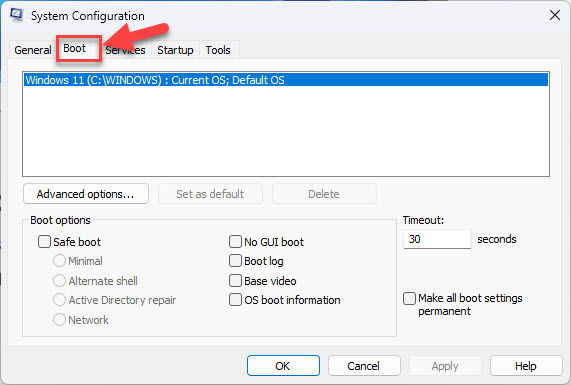
Task: Select the Boot tab
Action: point(78,48)
